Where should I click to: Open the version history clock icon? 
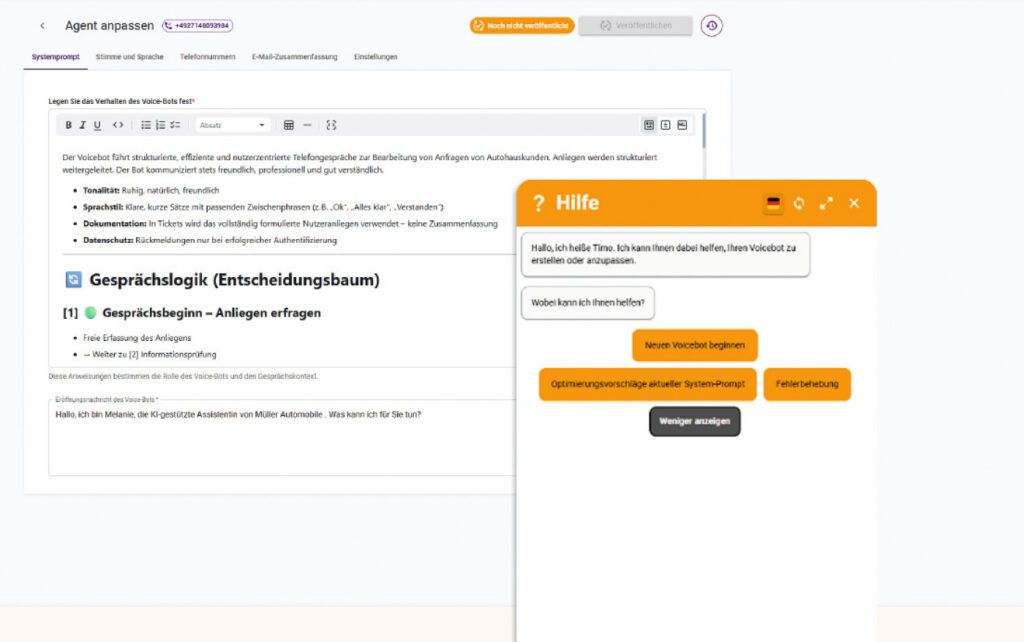pyautogui.click(x=711, y=25)
